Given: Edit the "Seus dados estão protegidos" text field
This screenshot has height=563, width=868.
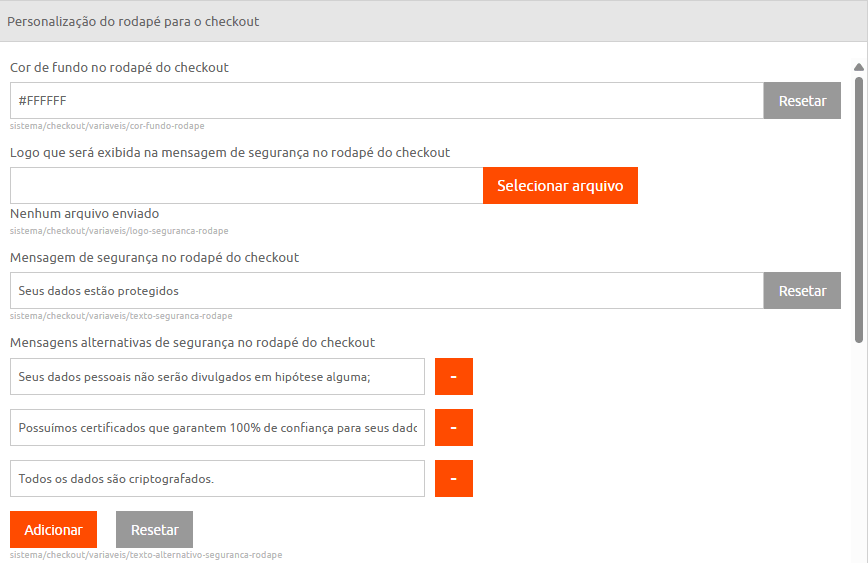Looking at the screenshot, I should 386,291.
